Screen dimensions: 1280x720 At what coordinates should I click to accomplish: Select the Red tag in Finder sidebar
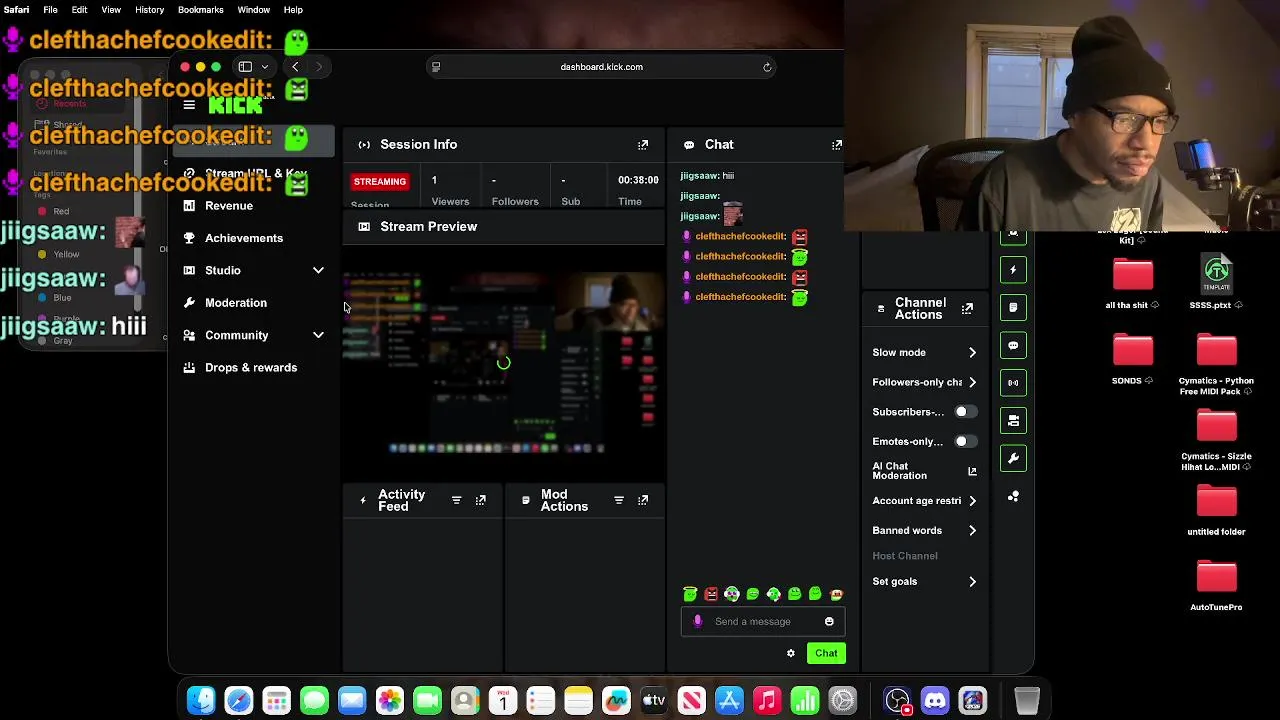61,212
